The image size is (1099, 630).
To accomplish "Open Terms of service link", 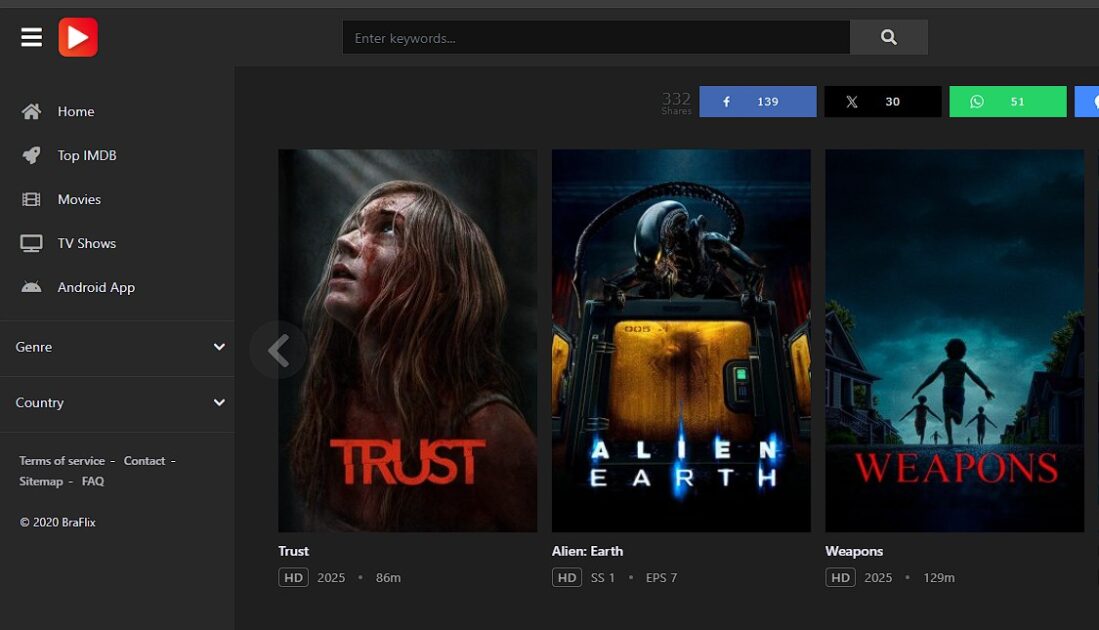I will coord(62,461).
